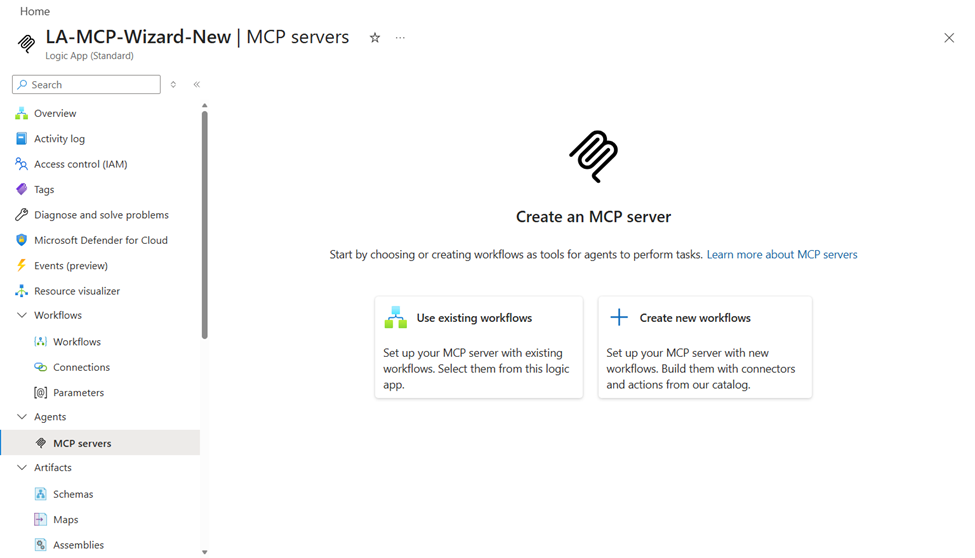
Task: Click the Agents section label
Action: point(50,417)
